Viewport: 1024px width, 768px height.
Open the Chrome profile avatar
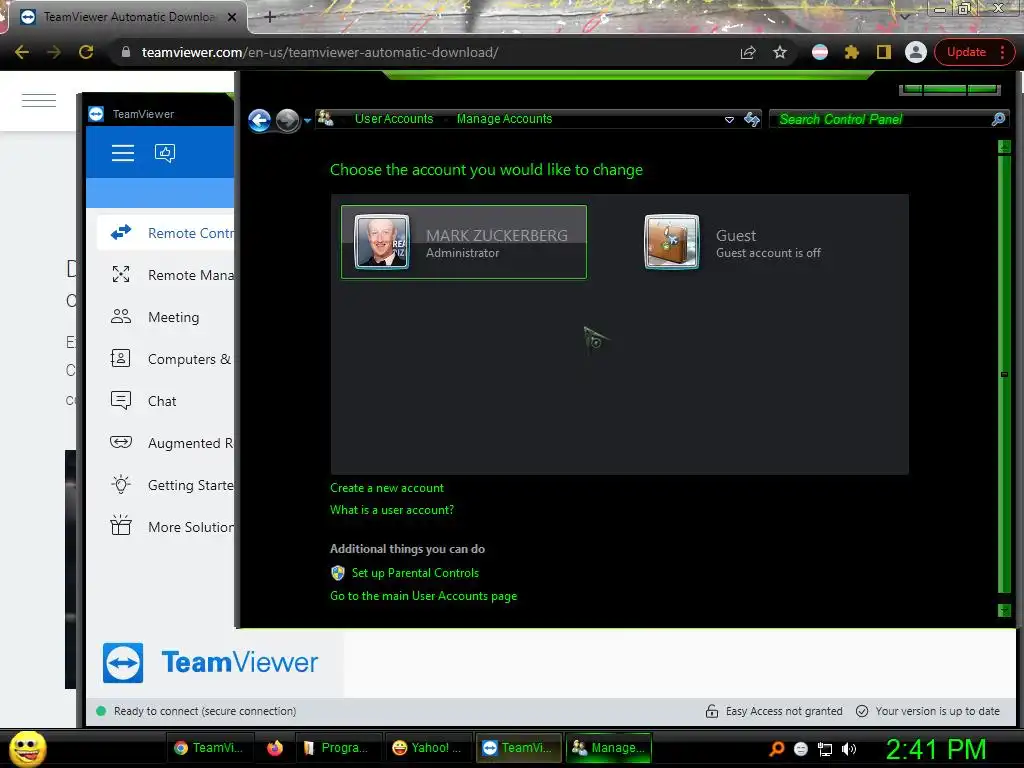coord(916,52)
